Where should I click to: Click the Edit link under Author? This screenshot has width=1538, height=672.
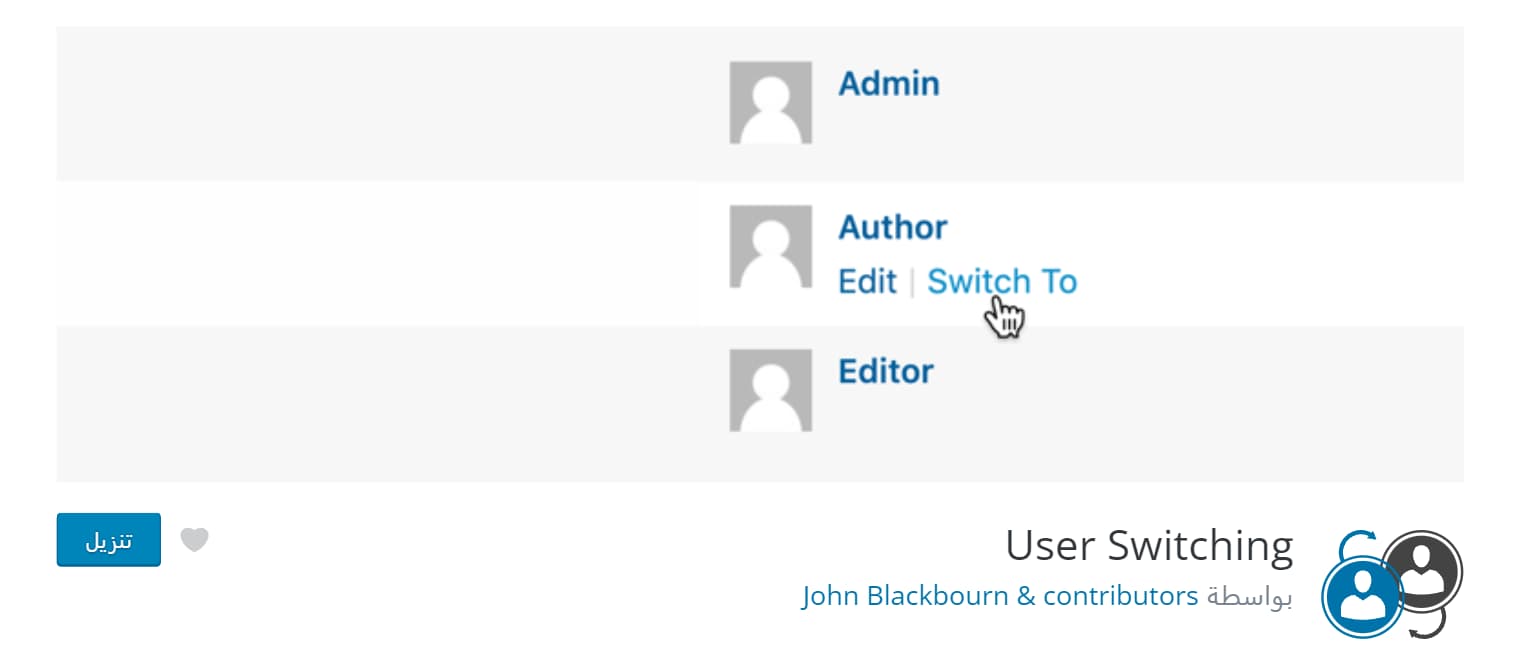(867, 282)
